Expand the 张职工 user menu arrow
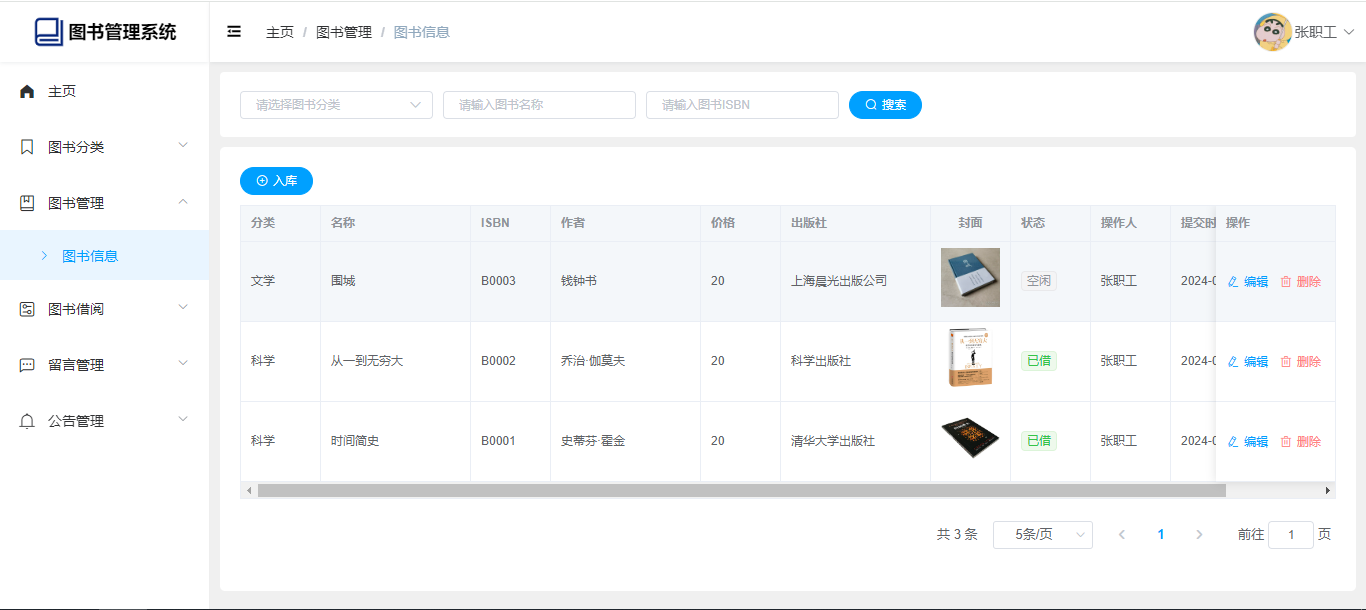The height and width of the screenshot is (610, 1366). [x=1348, y=32]
